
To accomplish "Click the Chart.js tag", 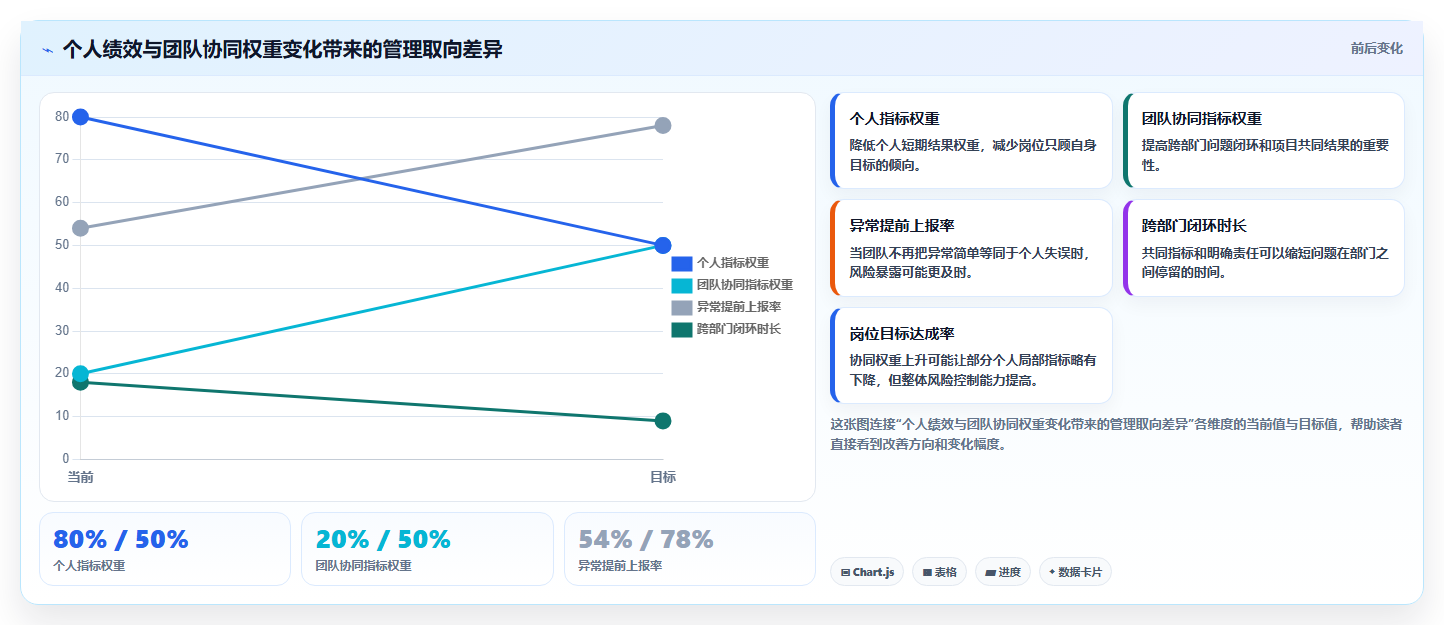I will (867, 572).
